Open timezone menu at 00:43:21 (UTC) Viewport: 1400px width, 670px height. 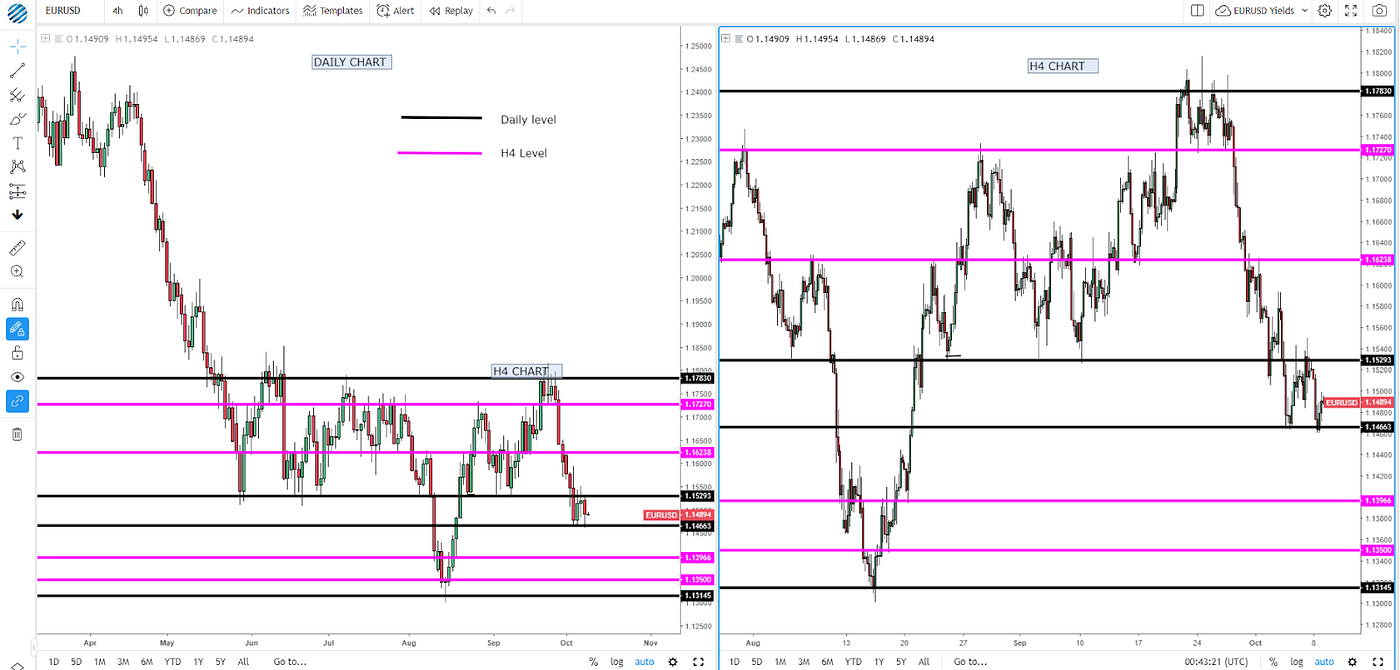(x=1214, y=661)
